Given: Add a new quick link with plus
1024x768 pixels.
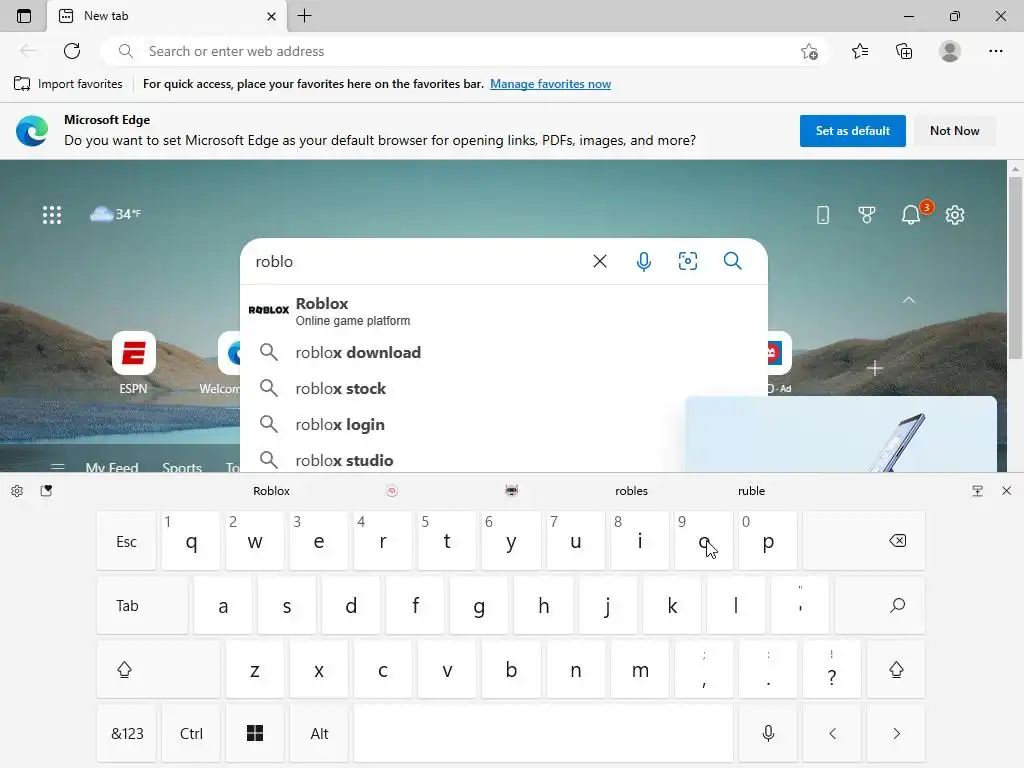Looking at the screenshot, I should tap(874, 368).
